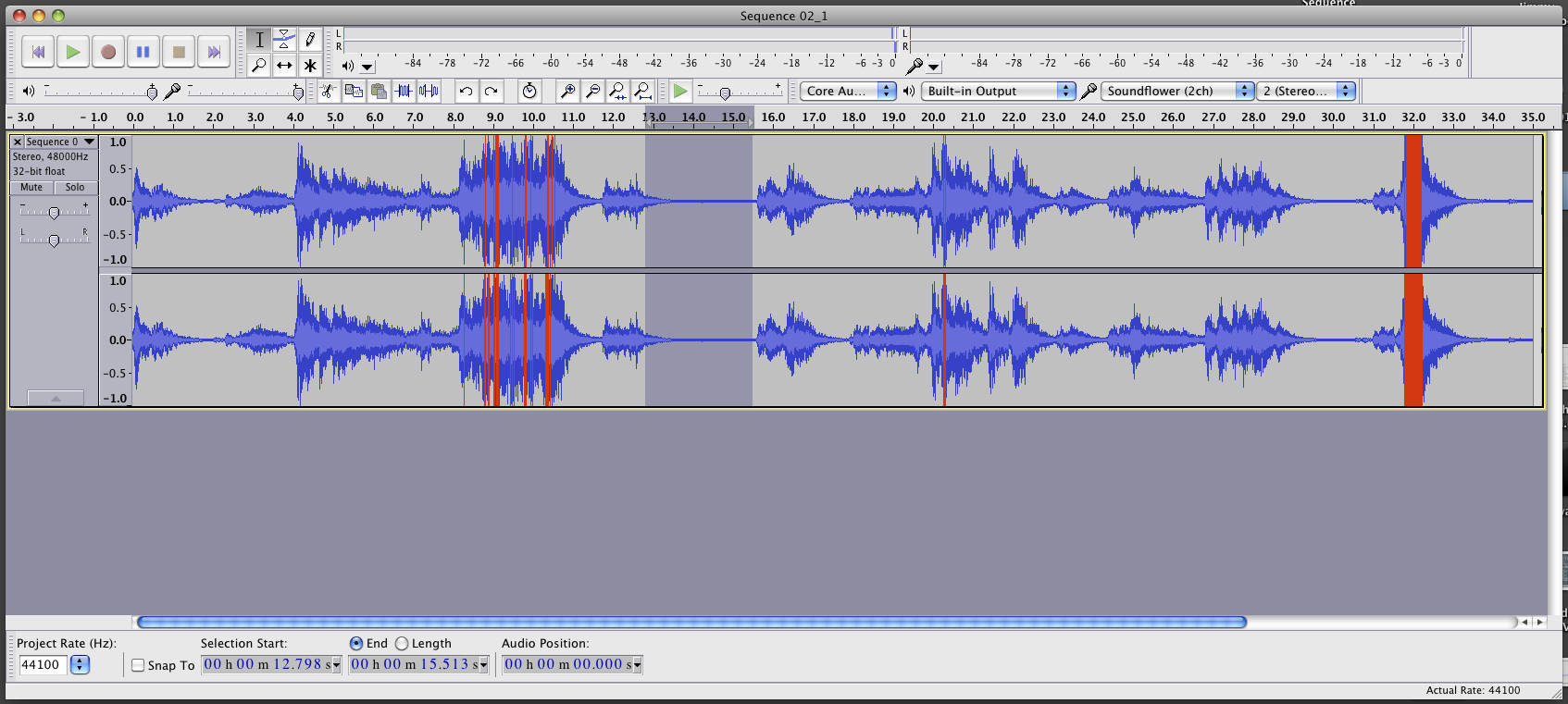Image resolution: width=1568 pixels, height=704 pixels.
Task: Open the Sync-Lock clock icon
Action: coord(529,91)
